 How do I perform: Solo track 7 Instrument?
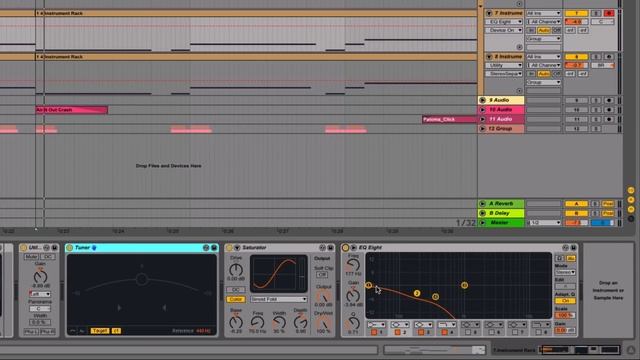596,13
